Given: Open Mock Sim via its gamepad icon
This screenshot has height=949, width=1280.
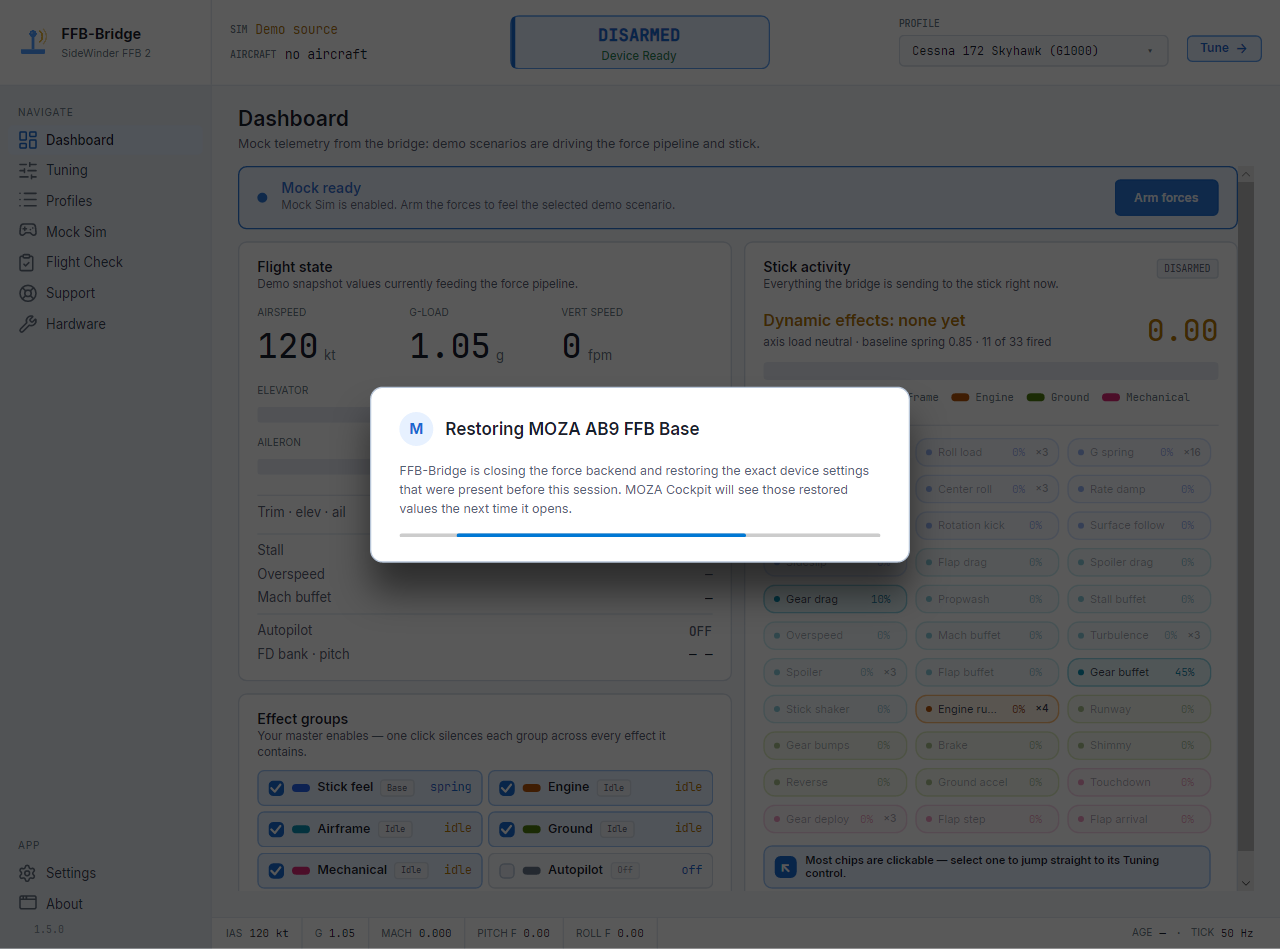Looking at the screenshot, I should 28,232.
